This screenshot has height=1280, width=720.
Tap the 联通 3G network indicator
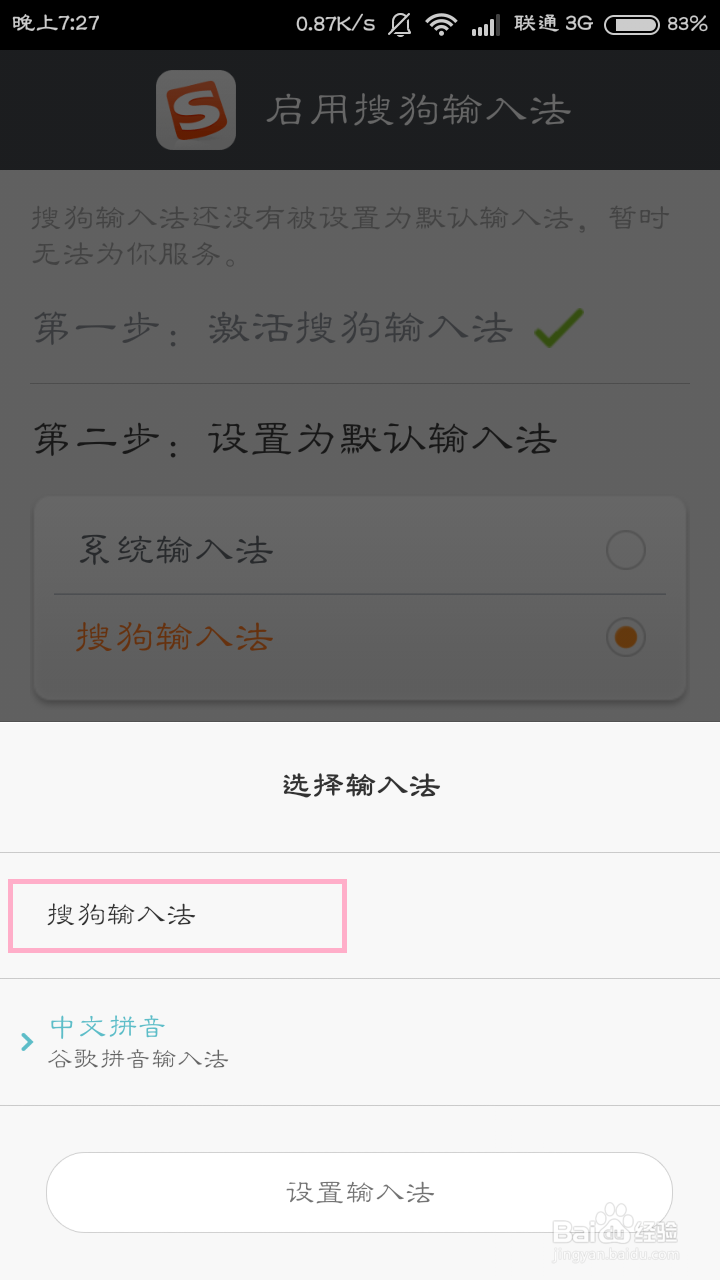(553, 25)
